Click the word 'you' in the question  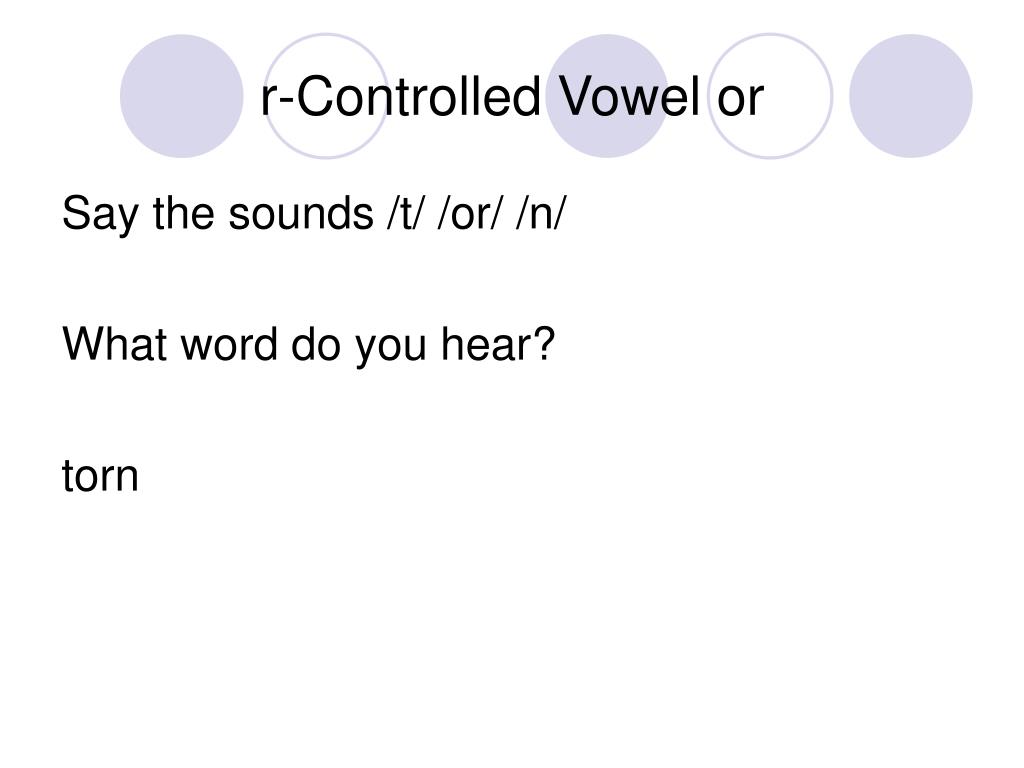391,349
